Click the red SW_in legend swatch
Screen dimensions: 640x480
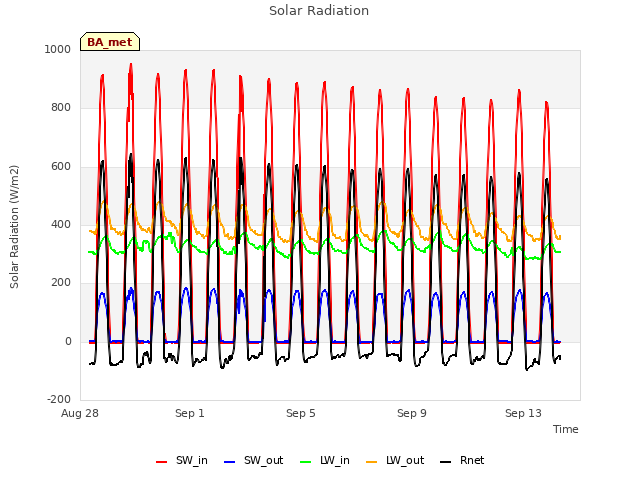tap(162, 462)
